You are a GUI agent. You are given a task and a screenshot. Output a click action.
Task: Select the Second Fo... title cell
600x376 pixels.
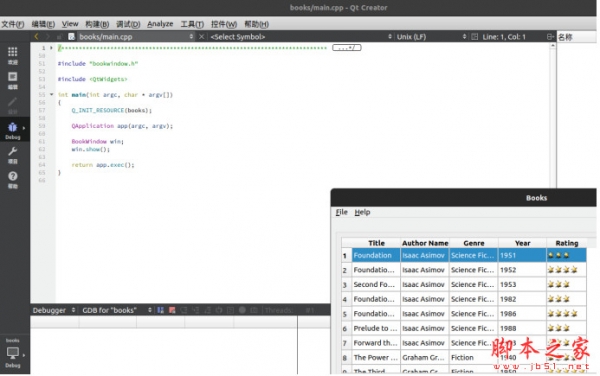376,285
